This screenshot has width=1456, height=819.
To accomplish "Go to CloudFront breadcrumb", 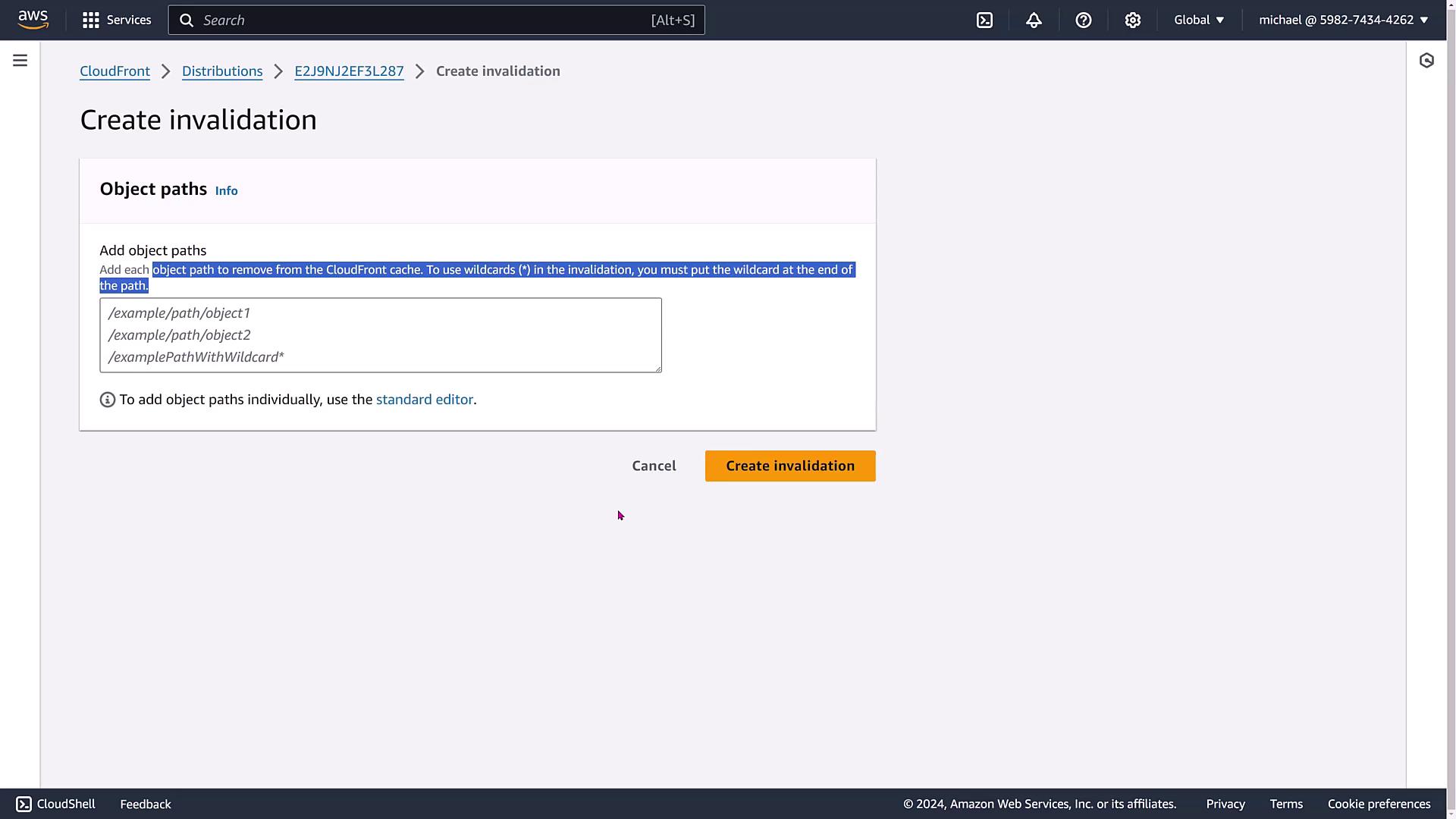I will tap(115, 71).
